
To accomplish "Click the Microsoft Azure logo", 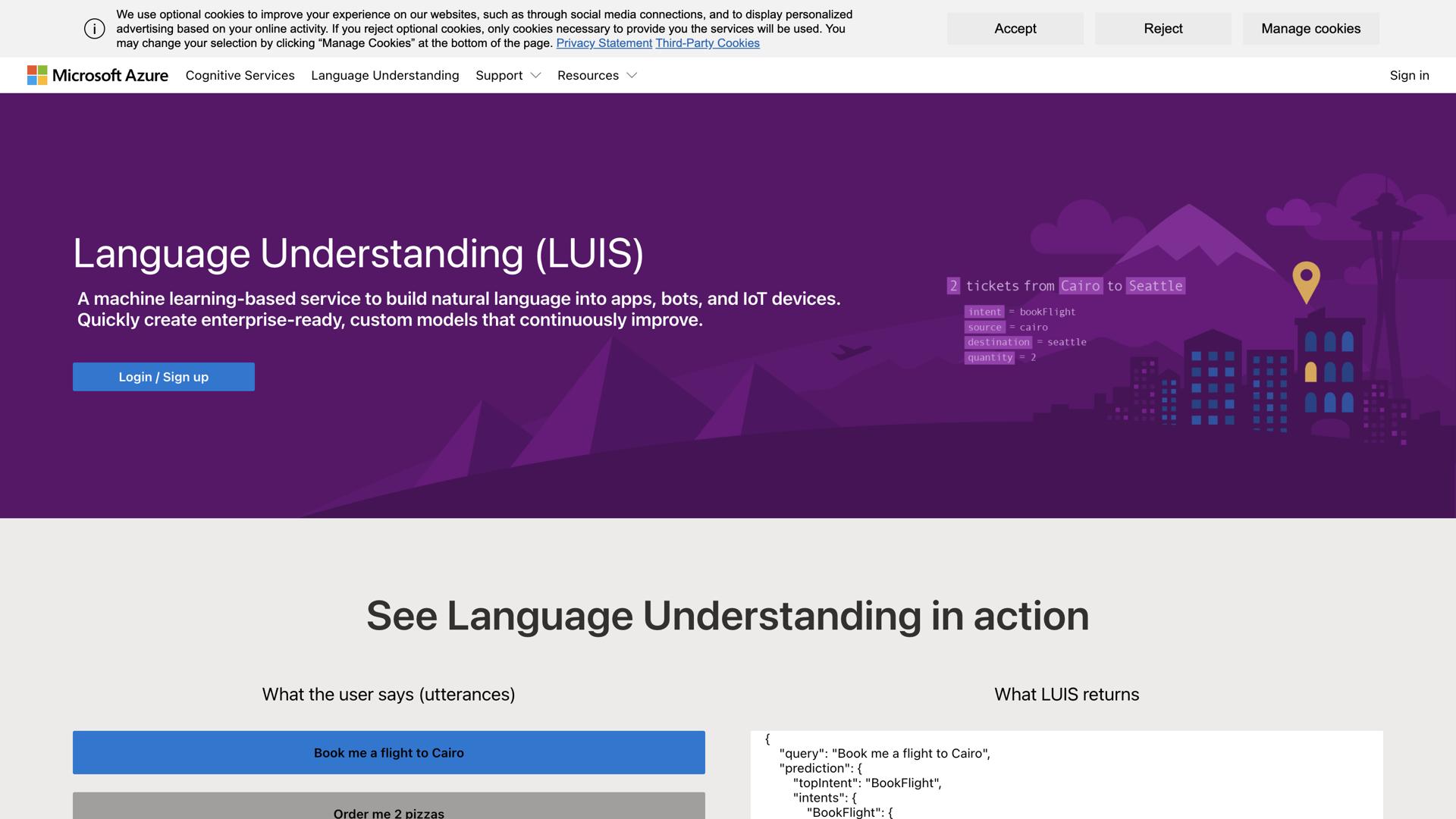I will pyautogui.click(x=97, y=75).
